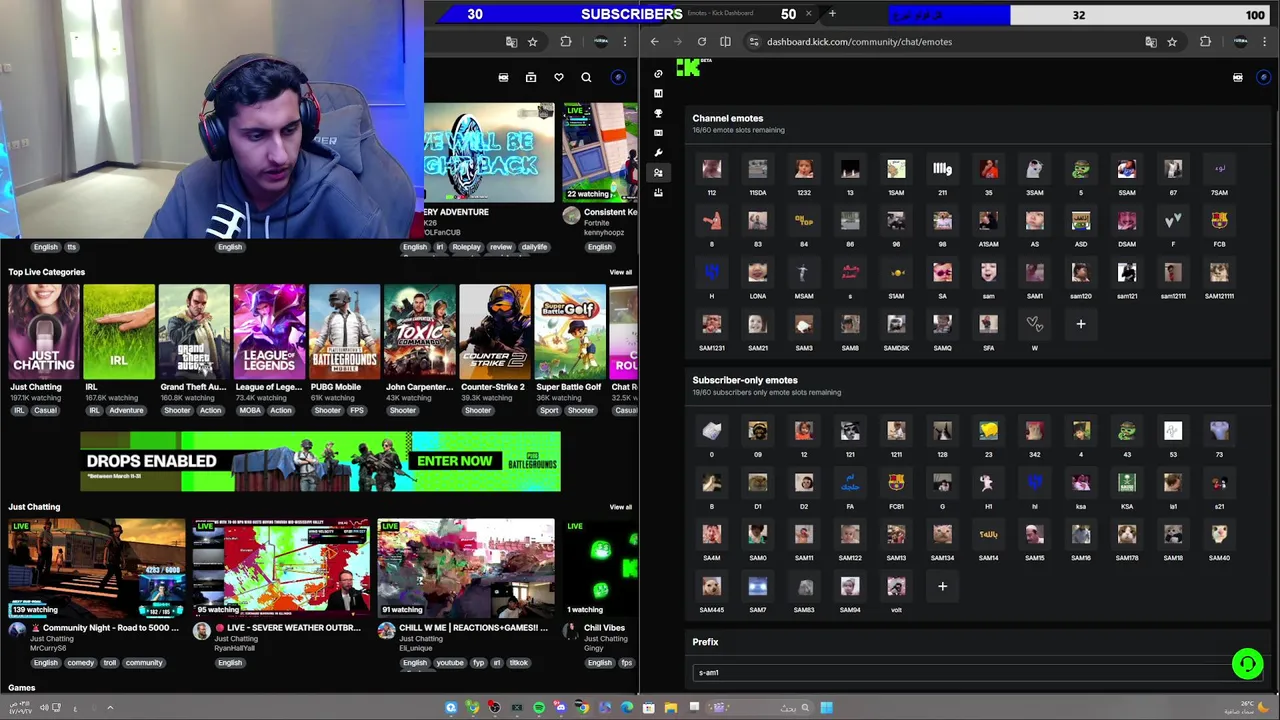Open the card icon below the trophy in the sidebar
This screenshot has width=1280, height=720.
point(658,133)
